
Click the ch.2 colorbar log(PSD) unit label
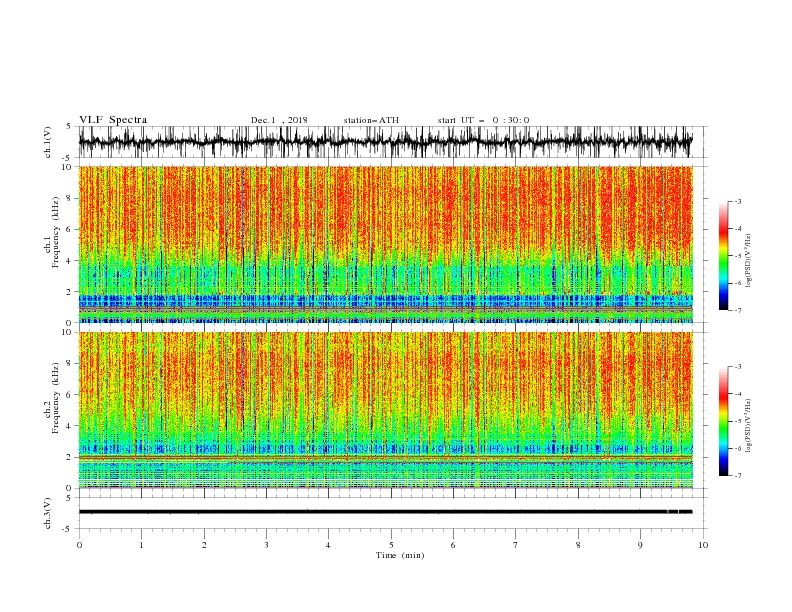pos(749,427)
